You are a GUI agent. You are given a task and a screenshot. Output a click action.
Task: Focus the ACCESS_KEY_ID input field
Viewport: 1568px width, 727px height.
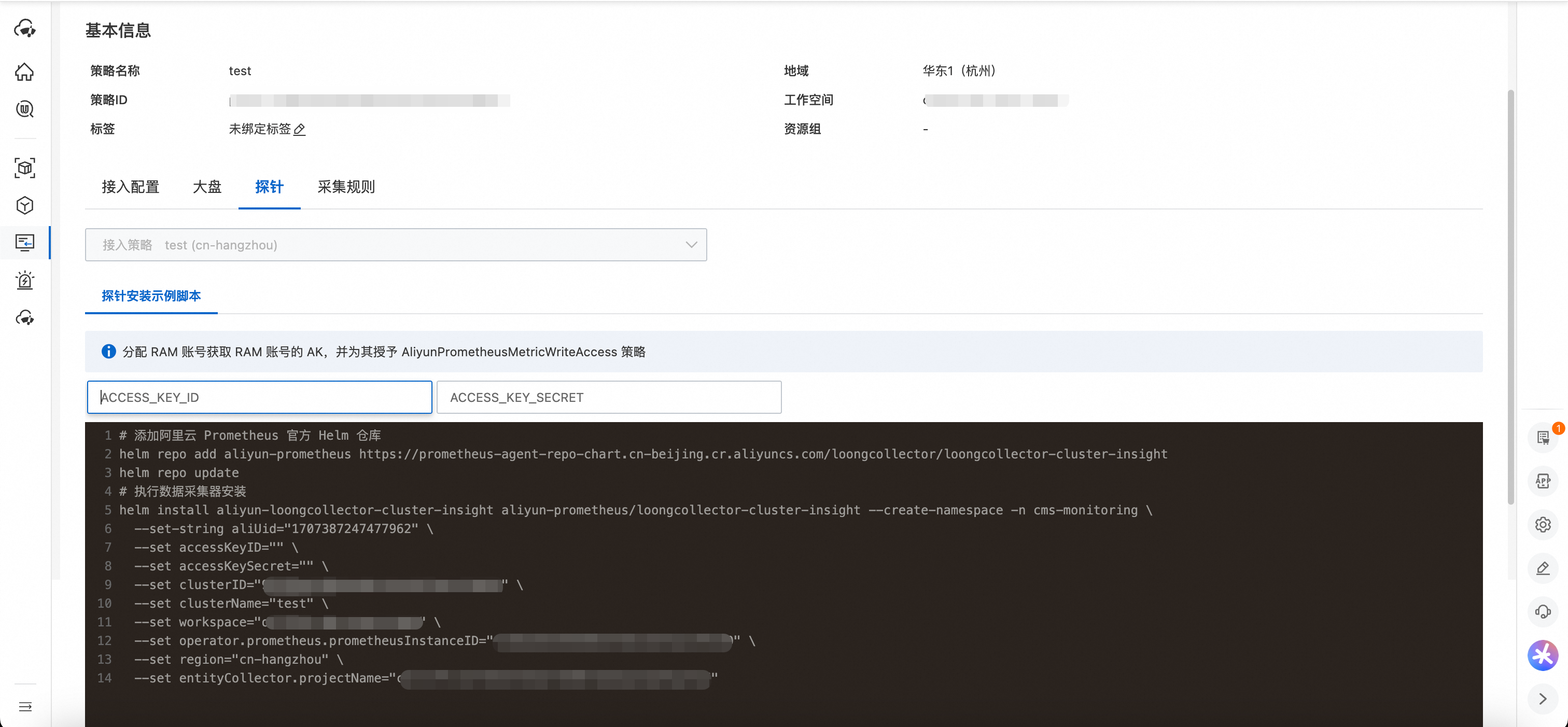click(x=259, y=398)
